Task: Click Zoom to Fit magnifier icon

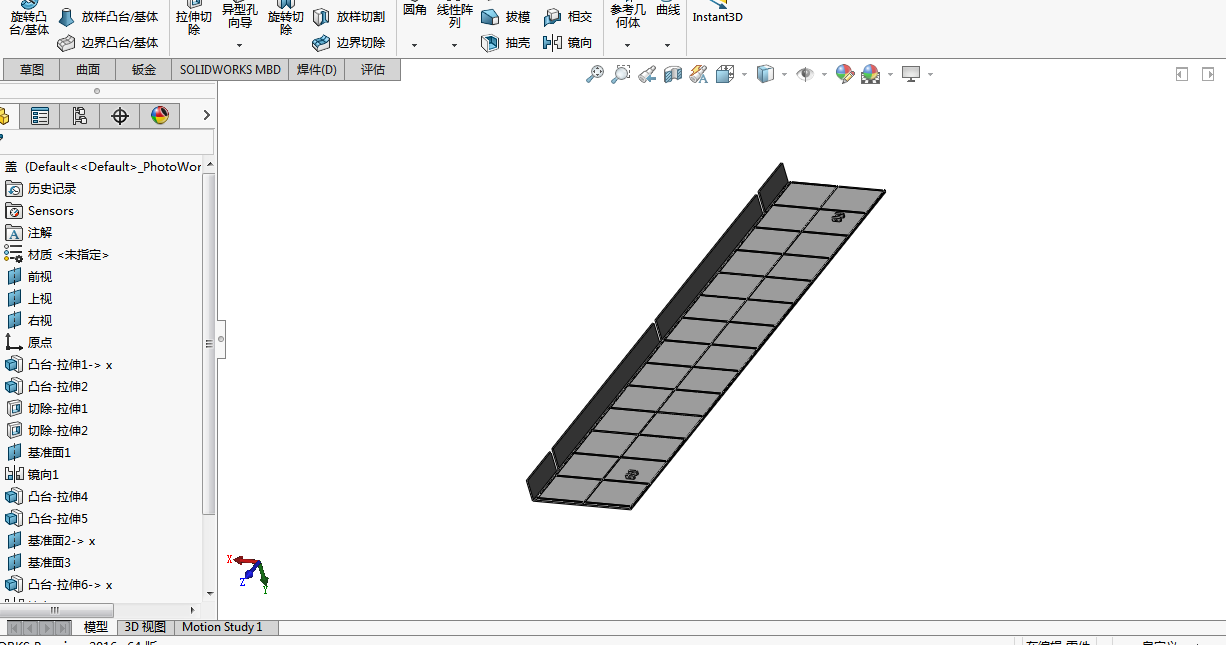Action: tap(595, 74)
